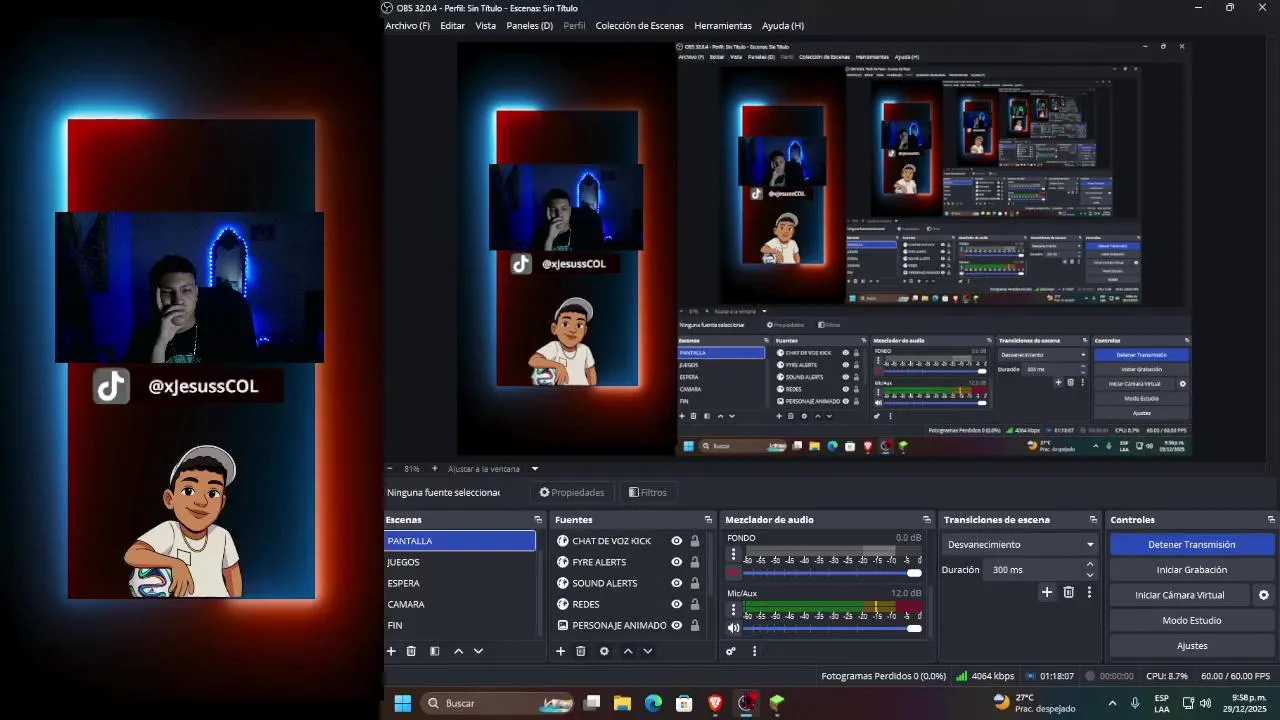This screenshot has height=720, width=1280.
Task: Undock the Mezclador de audio panel
Action: pos(926,520)
